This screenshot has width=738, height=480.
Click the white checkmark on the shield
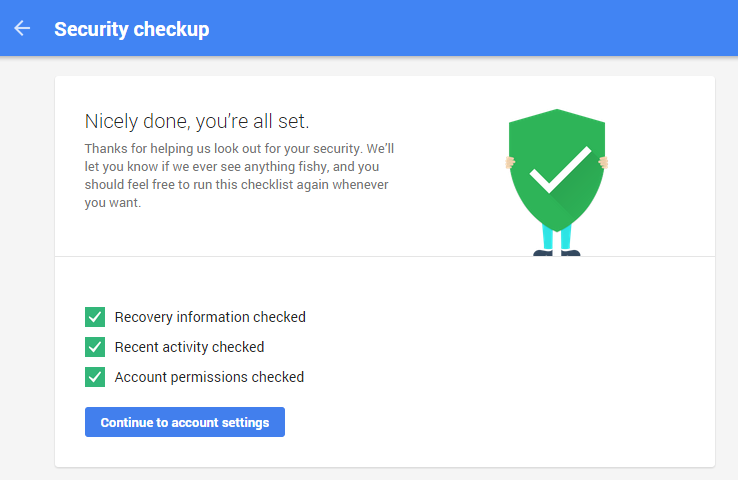(560, 170)
